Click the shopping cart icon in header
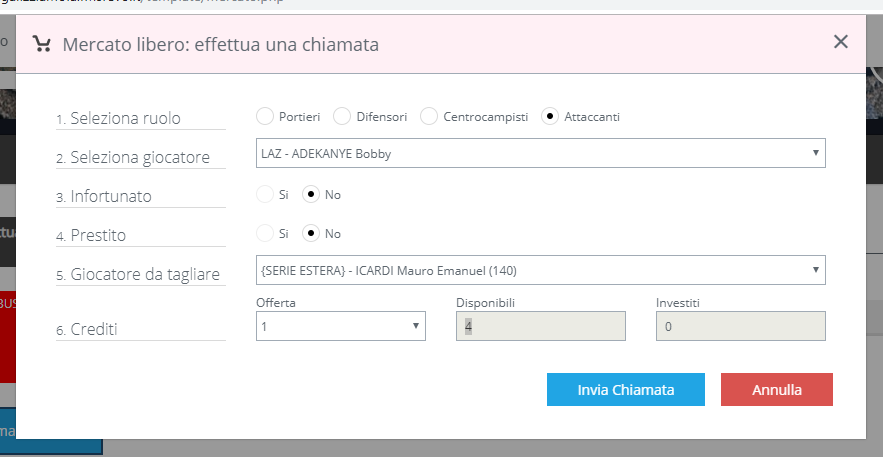The width and height of the screenshot is (883, 457). (41, 44)
